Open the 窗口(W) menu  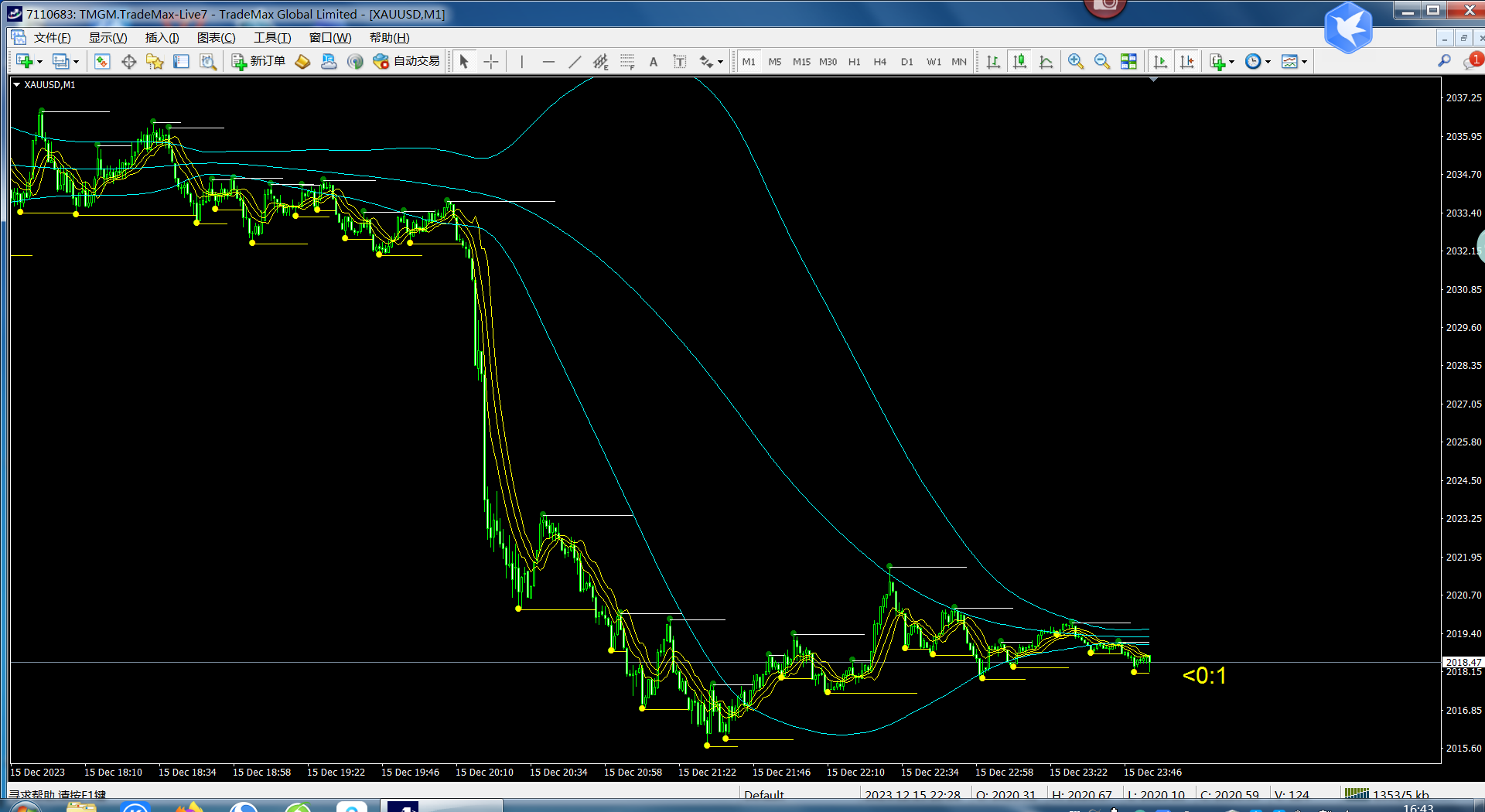point(330,38)
